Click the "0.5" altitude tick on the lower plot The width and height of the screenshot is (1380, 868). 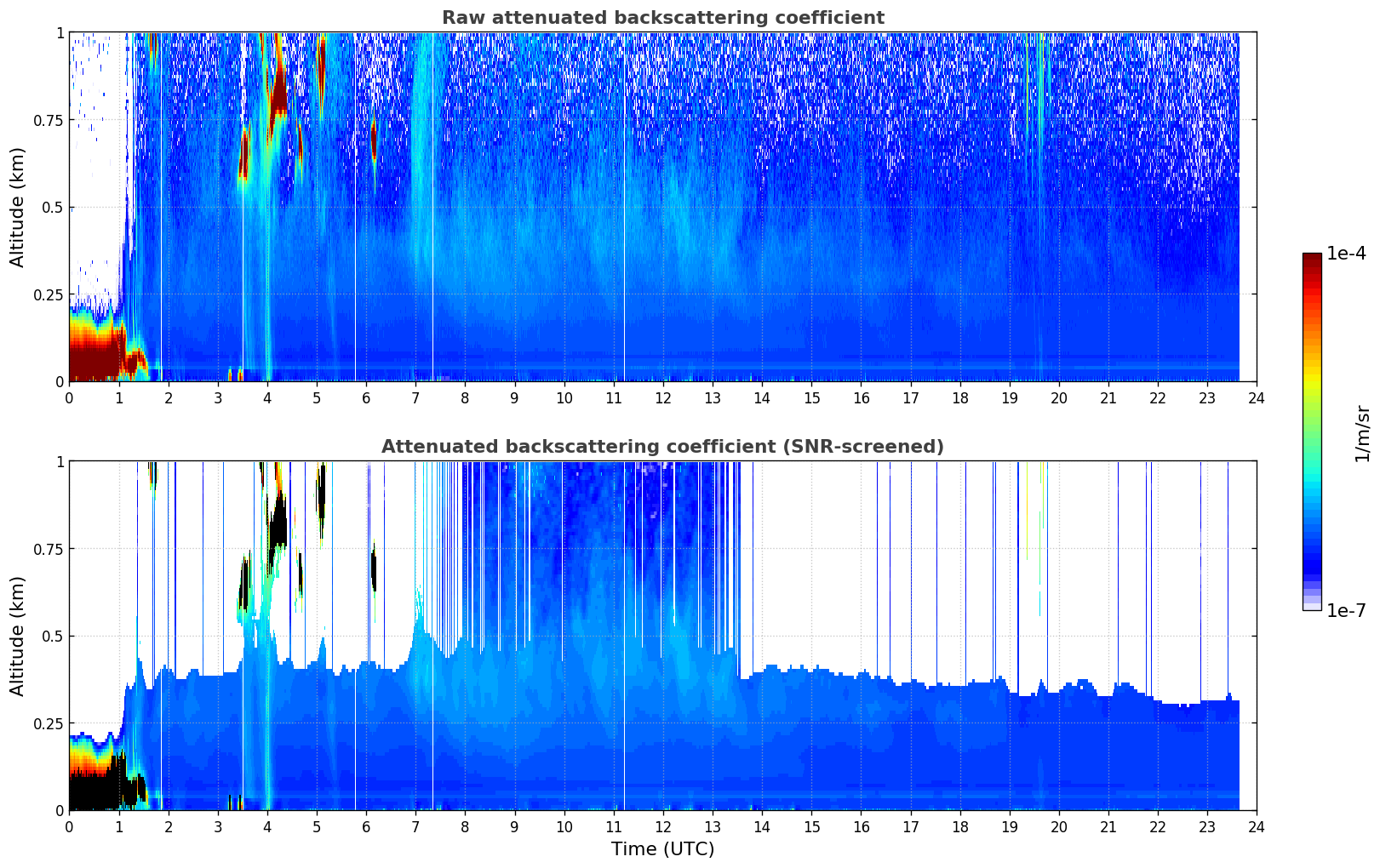click(52, 637)
